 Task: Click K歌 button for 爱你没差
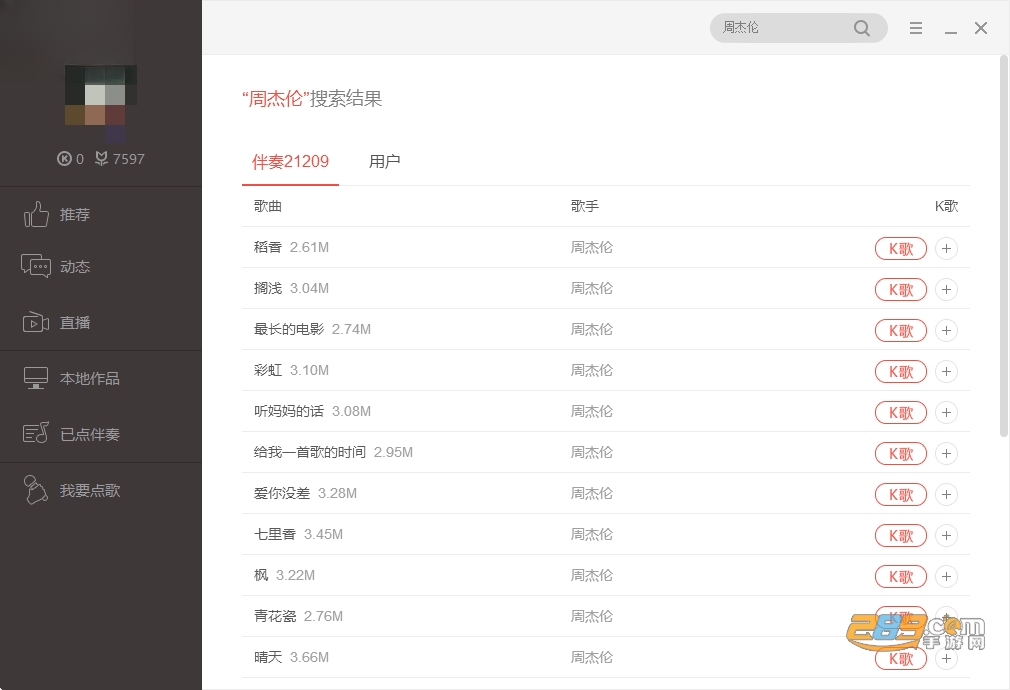pyautogui.click(x=900, y=494)
